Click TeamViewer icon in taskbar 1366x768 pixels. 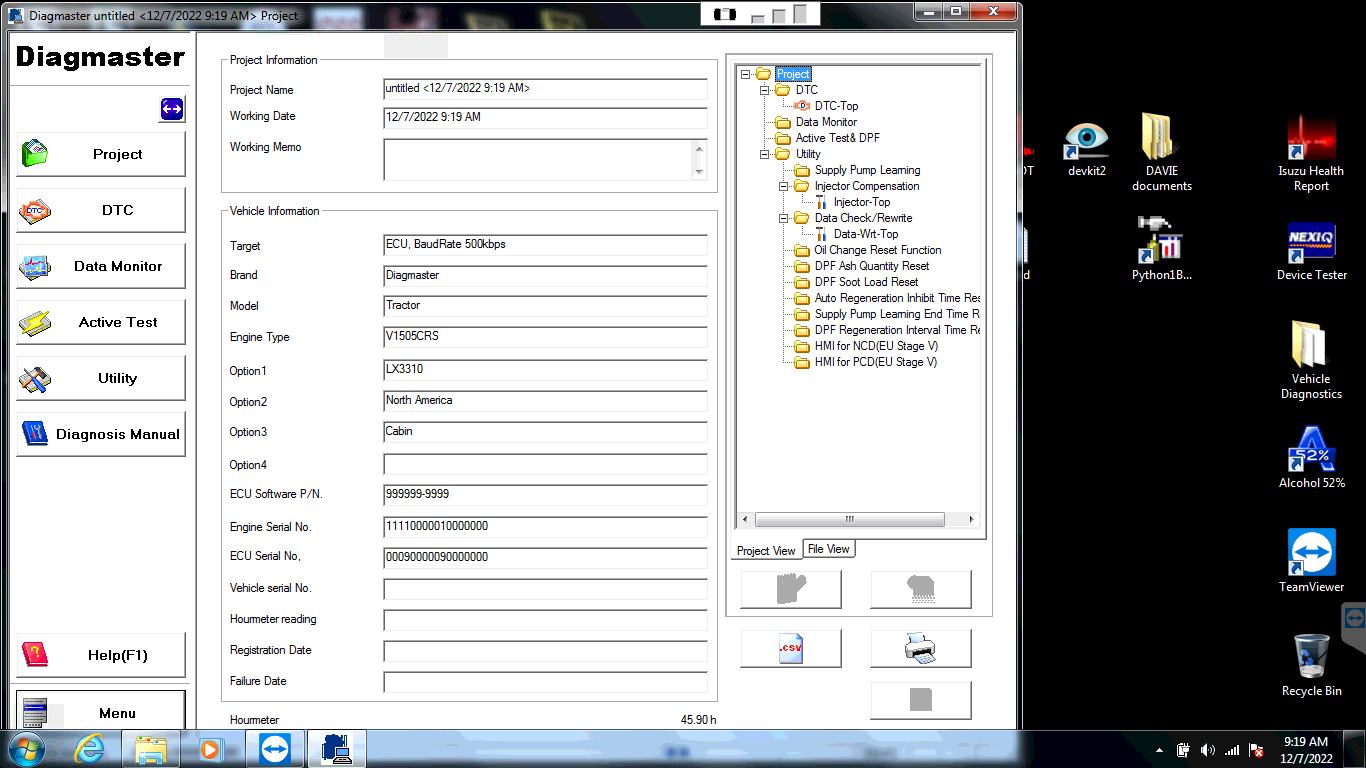(x=273, y=749)
